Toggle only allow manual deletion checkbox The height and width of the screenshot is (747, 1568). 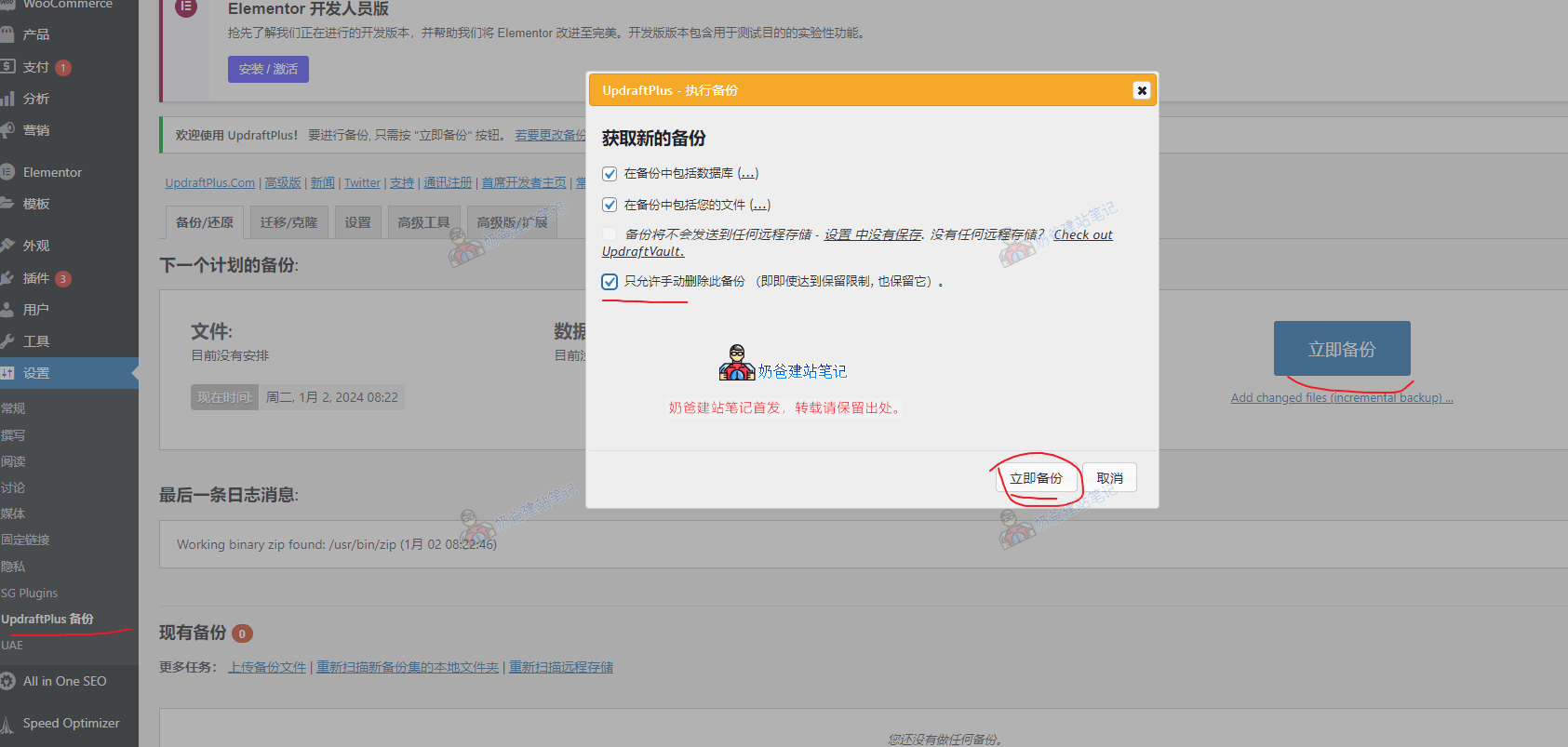click(610, 282)
